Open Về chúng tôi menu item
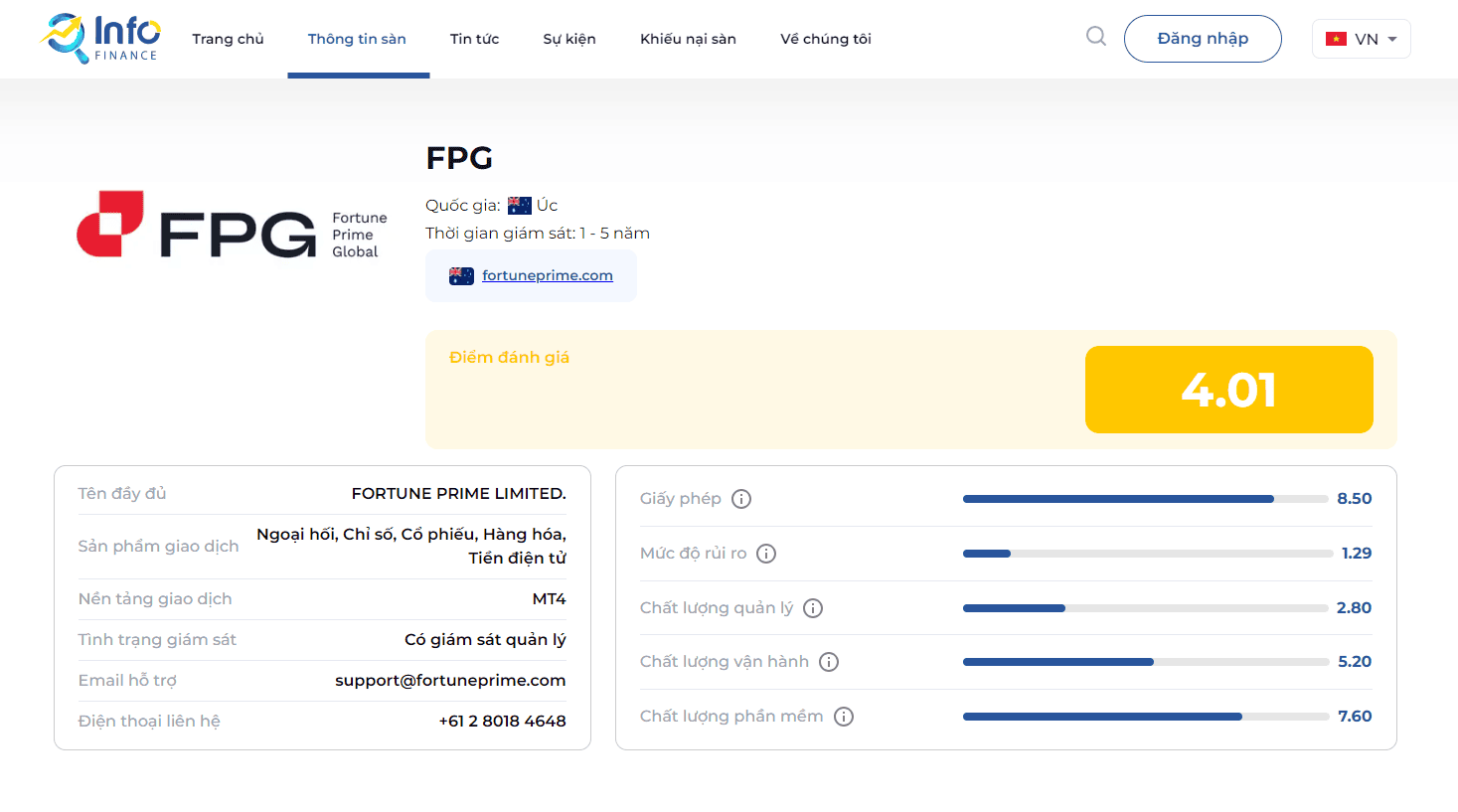The width and height of the screenshot is (1458, 812). click(x=825, y=39)
